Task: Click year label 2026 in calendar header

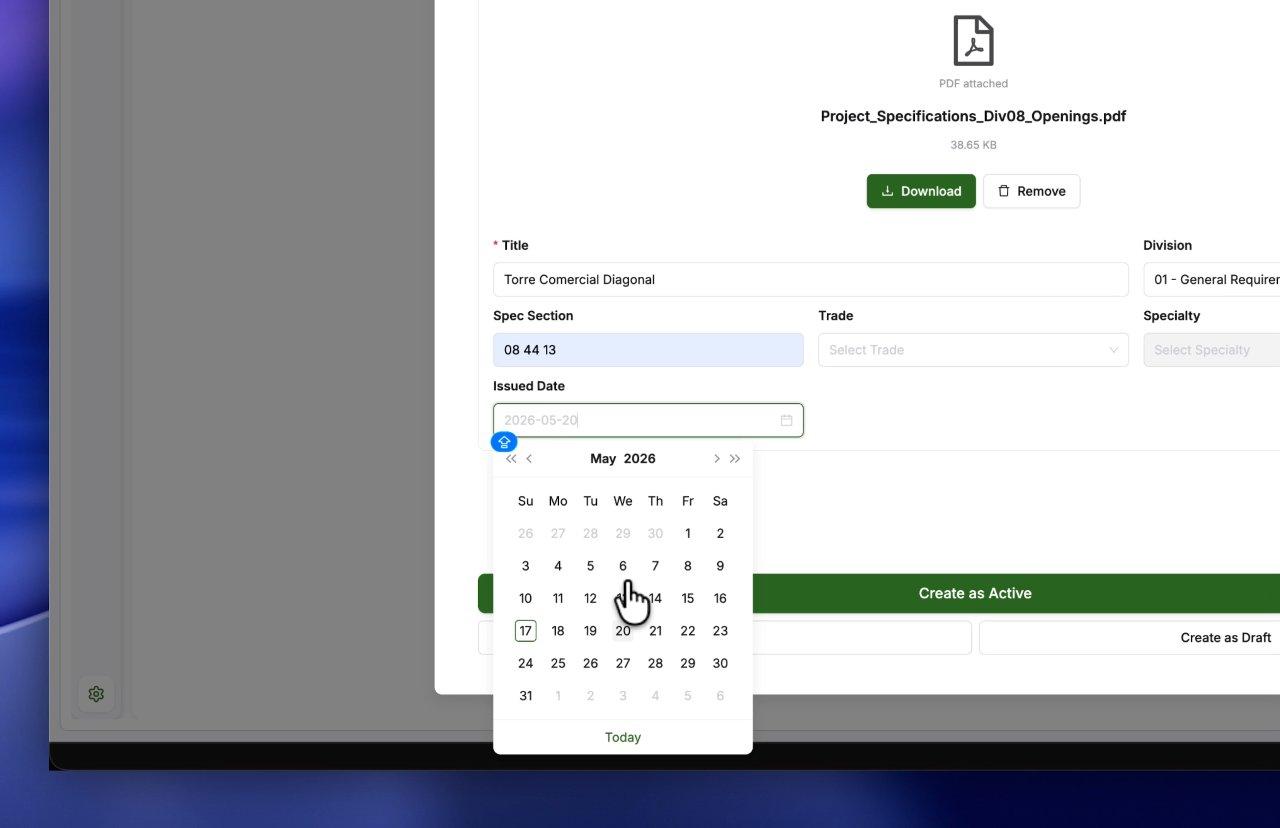Action: coord(640,459)
